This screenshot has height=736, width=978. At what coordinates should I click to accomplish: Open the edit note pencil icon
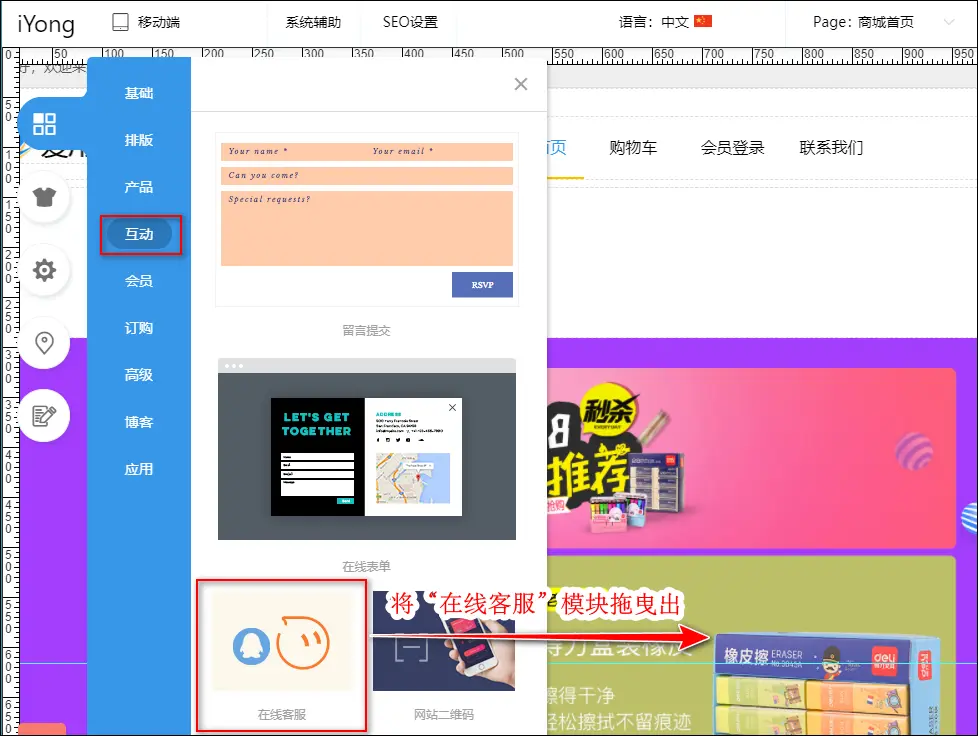44,415
